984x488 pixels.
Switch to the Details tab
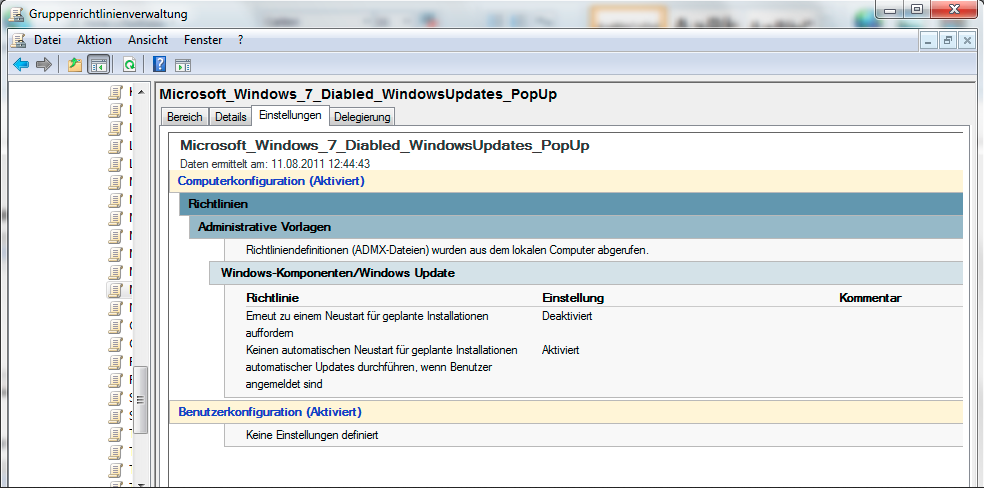point(230,117)
